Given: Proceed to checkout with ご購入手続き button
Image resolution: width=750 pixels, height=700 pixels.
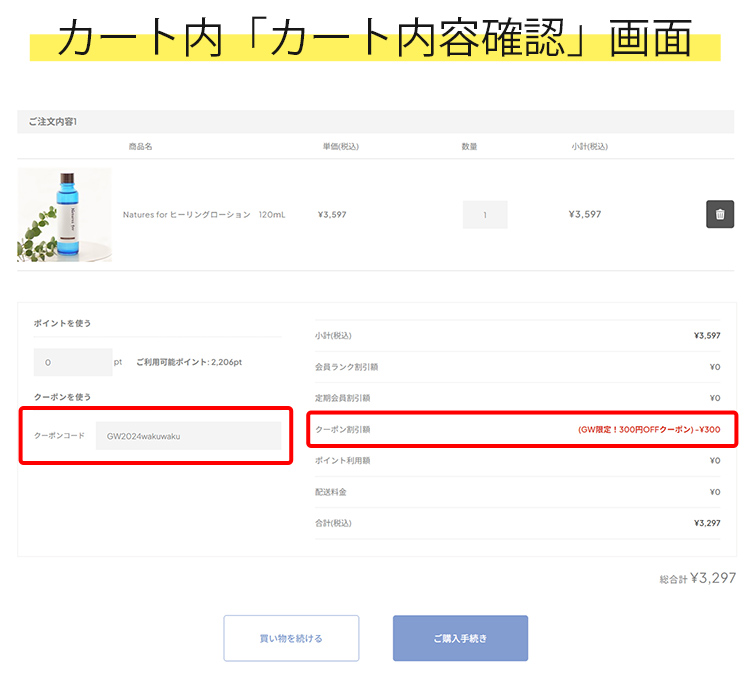Looking at the screenshot, I should [x=461, y=638].
